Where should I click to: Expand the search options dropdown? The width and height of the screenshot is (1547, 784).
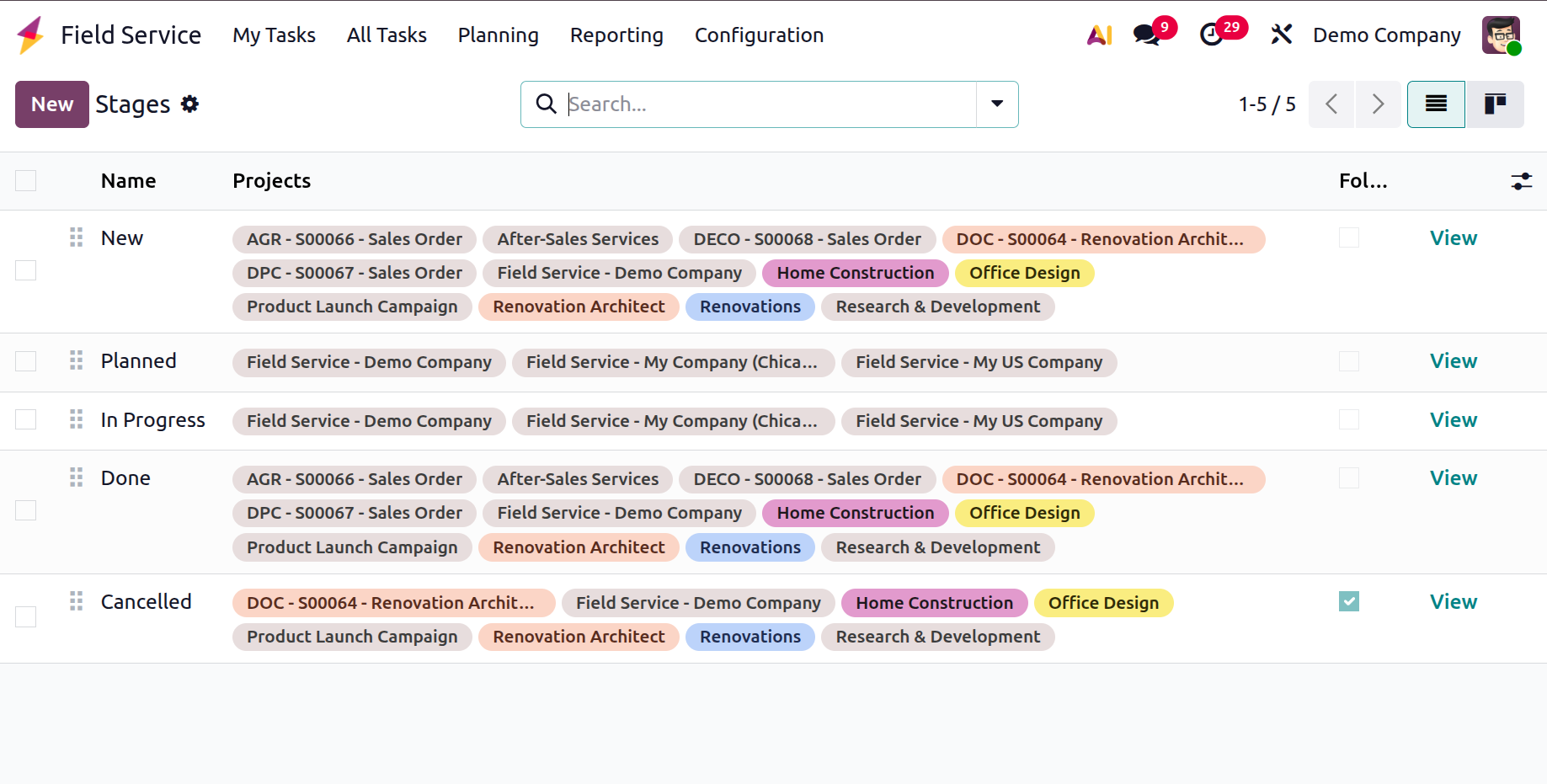[997, 104]
